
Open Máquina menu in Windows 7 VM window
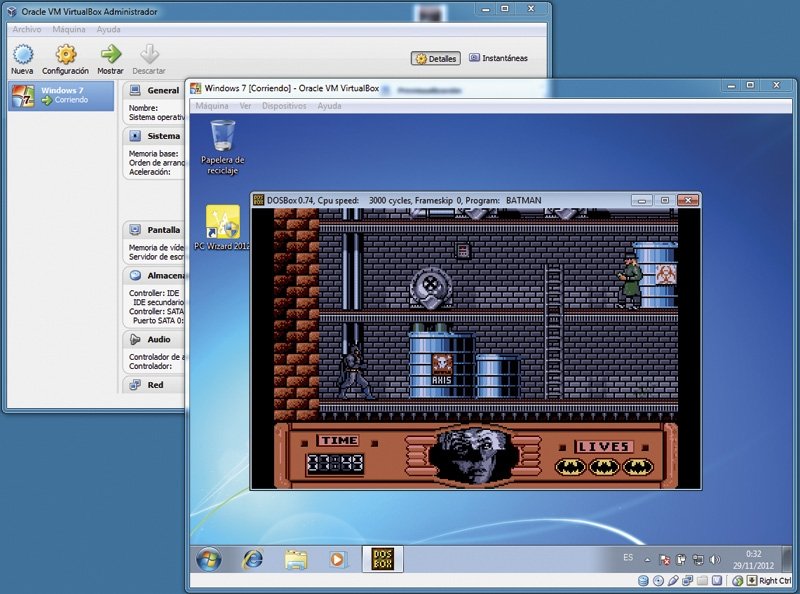click(x=212, y=106)
